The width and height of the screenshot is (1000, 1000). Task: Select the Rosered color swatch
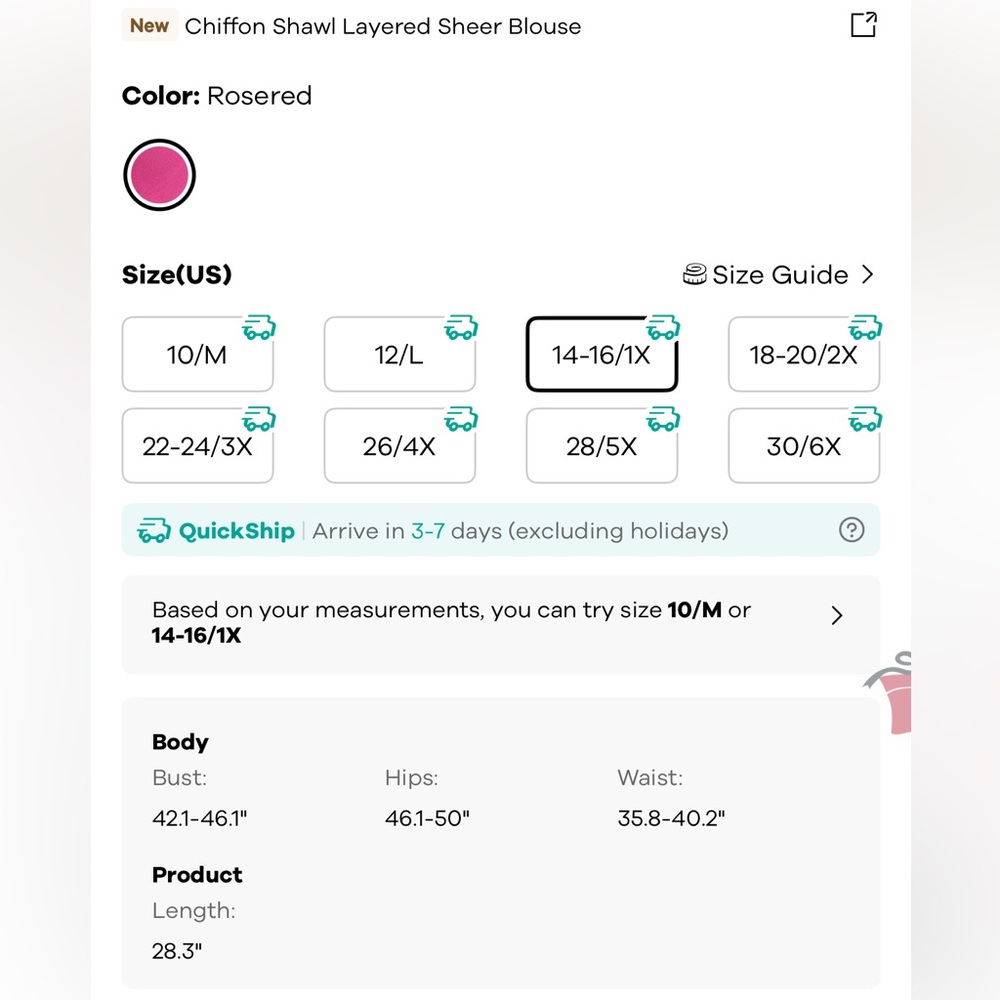[x=159, y=175]
